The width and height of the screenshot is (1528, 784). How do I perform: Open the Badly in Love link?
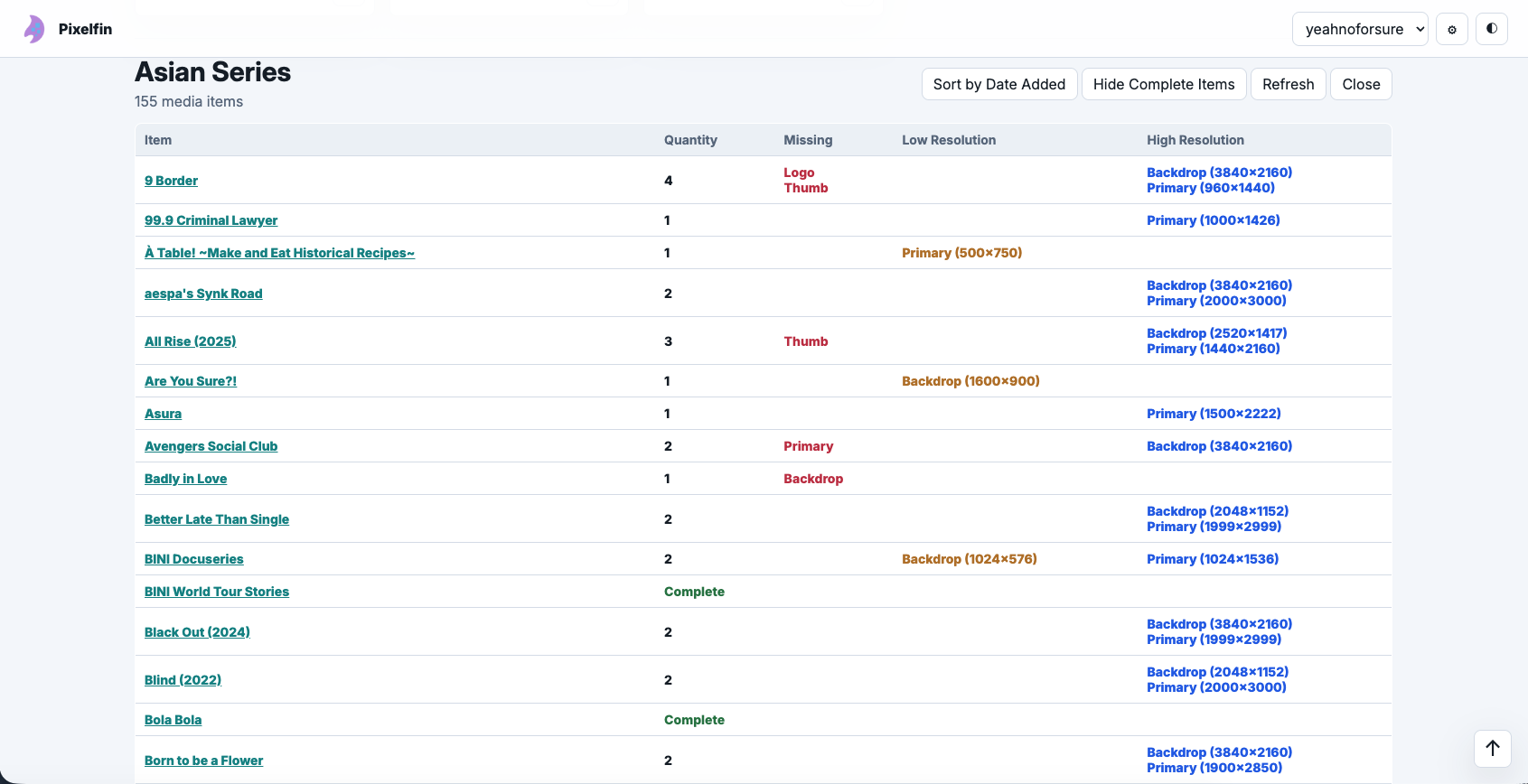(x=185, y=479)
